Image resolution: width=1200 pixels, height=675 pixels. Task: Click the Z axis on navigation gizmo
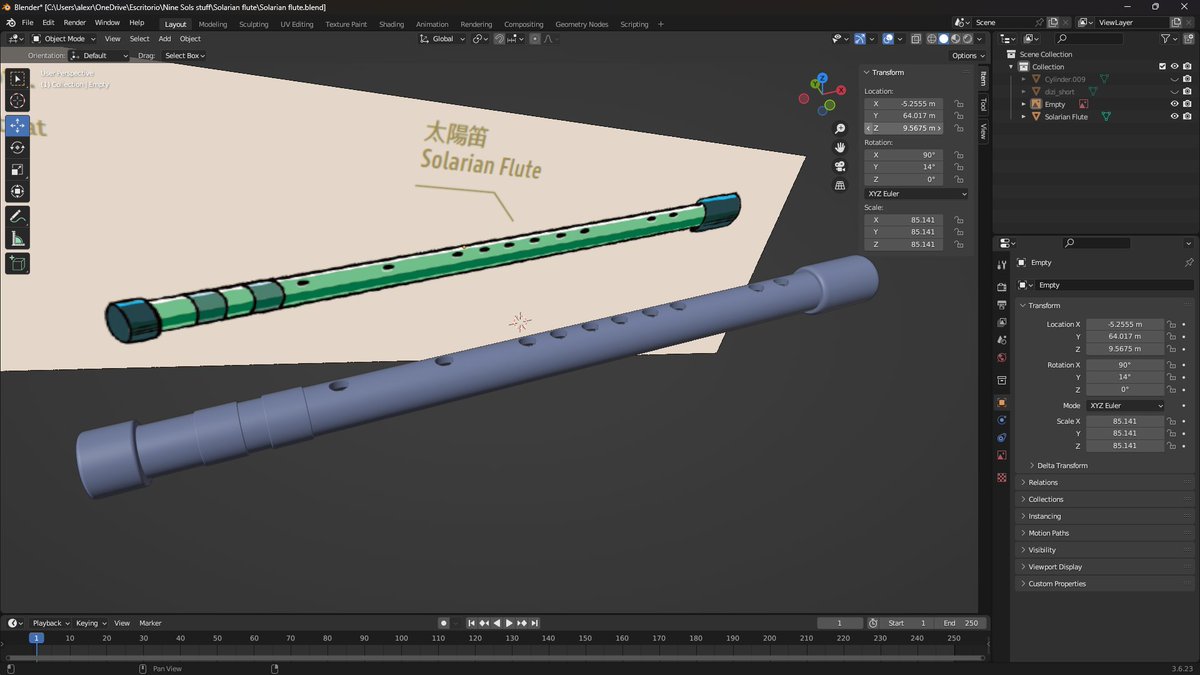(822, 77)
